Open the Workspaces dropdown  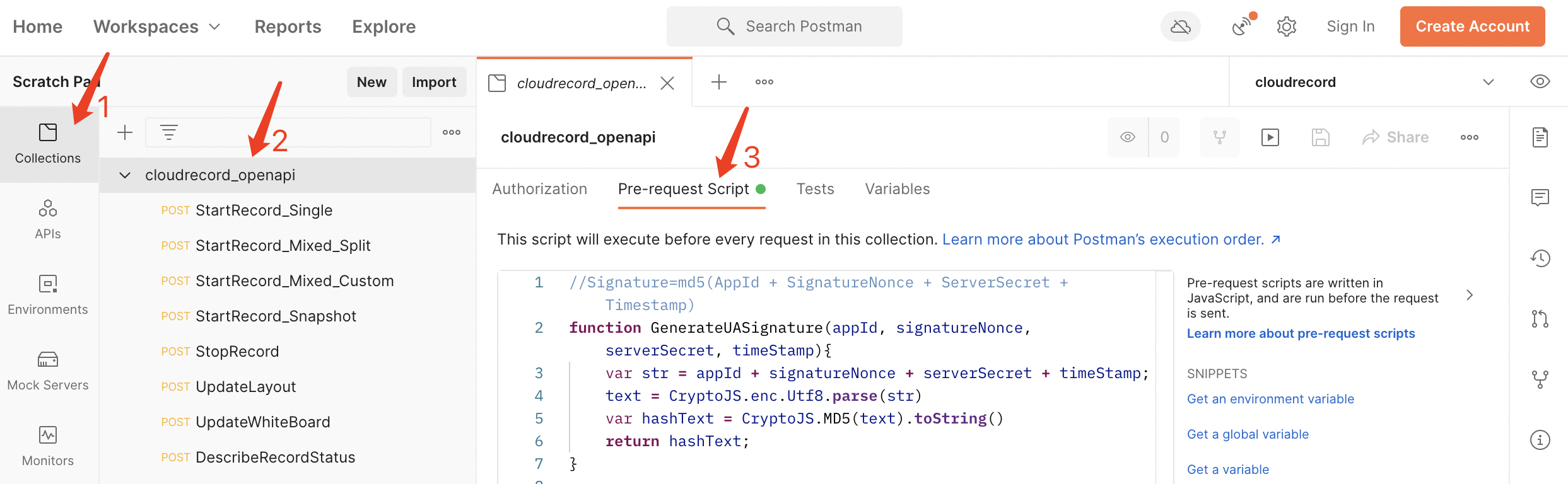pyautogui.click(x=156, y=26)
